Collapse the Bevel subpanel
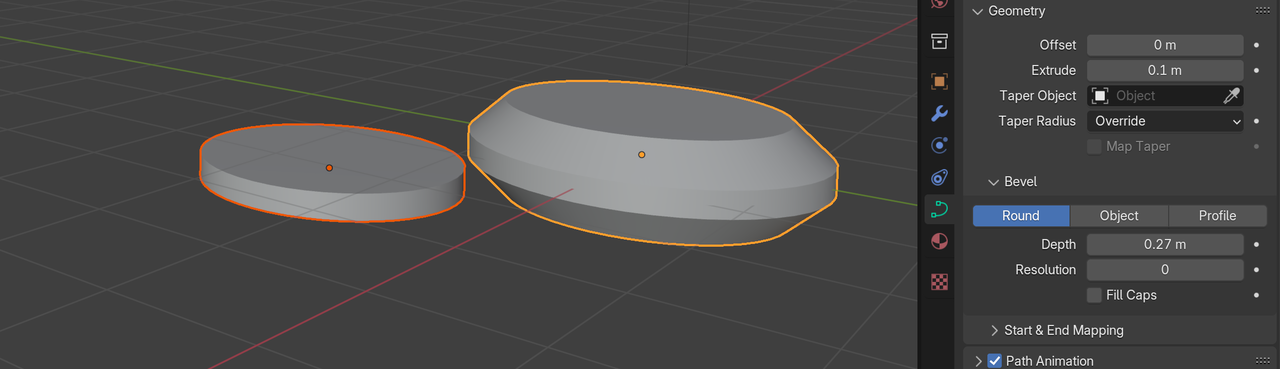Viewport: 1280px width, 369px height. 994,182
